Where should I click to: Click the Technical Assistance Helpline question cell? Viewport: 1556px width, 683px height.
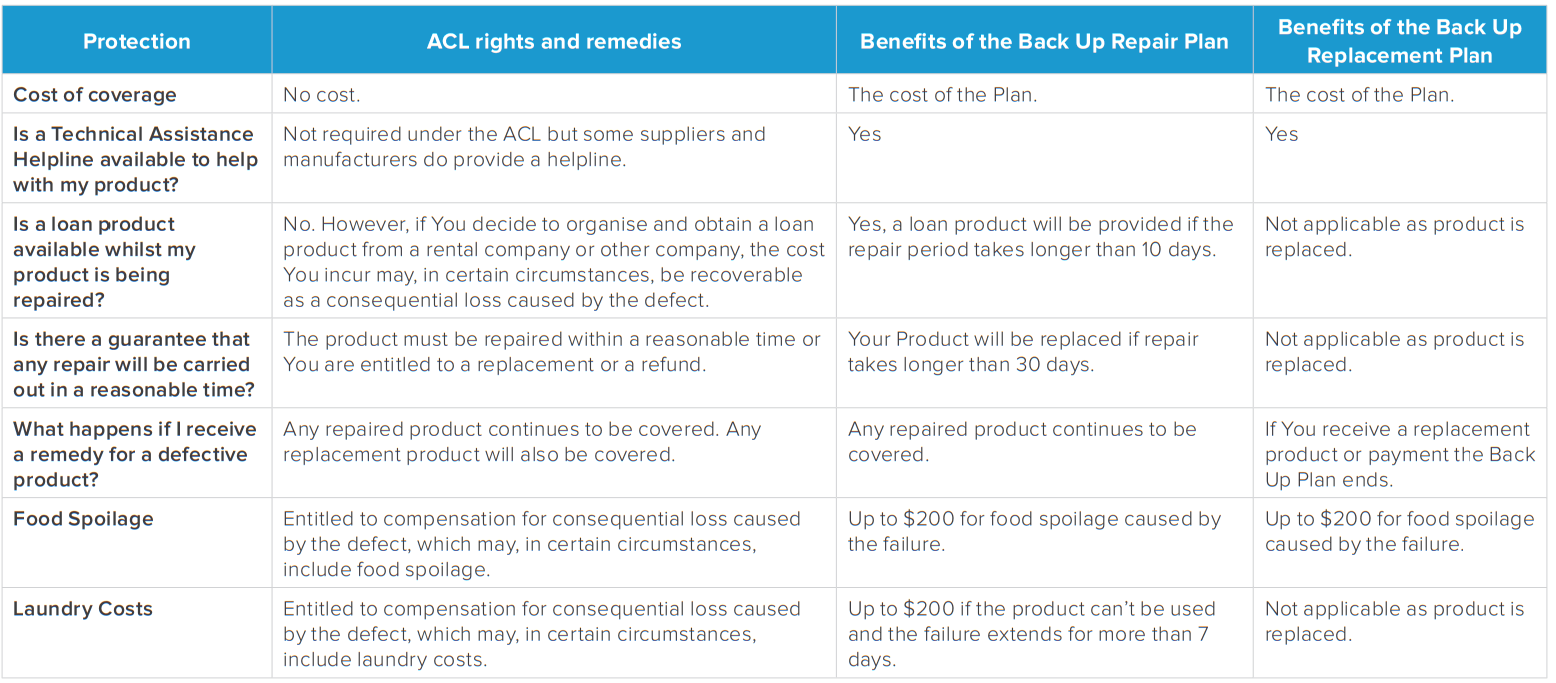[135, 159]
